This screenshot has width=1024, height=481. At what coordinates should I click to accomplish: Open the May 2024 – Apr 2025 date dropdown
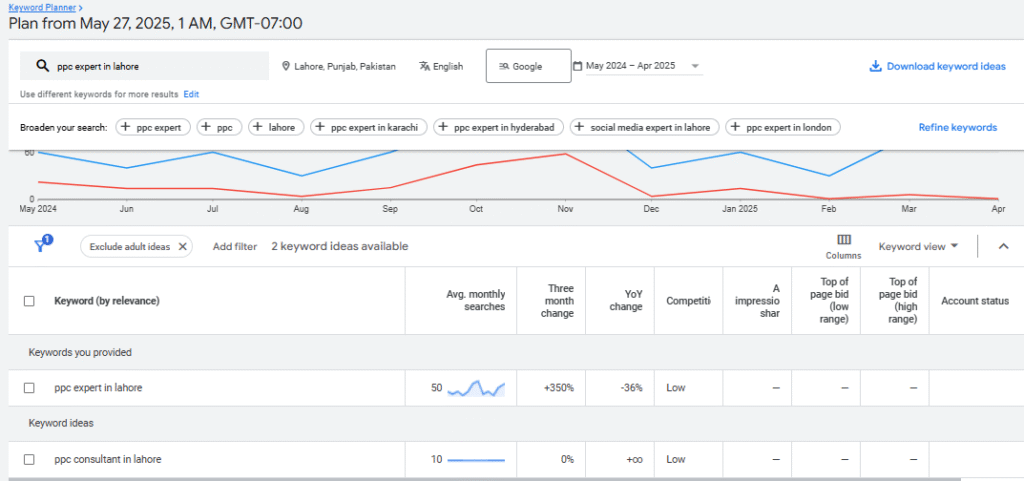point(643,66)
